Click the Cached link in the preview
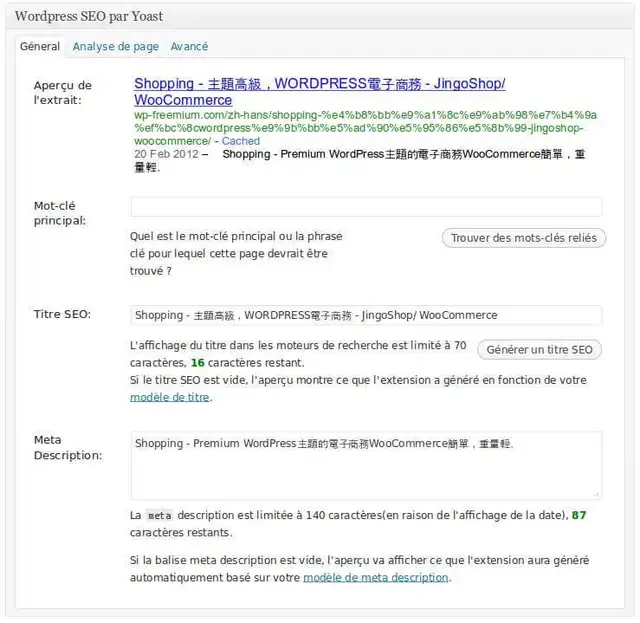 click(x=241, y=141)
